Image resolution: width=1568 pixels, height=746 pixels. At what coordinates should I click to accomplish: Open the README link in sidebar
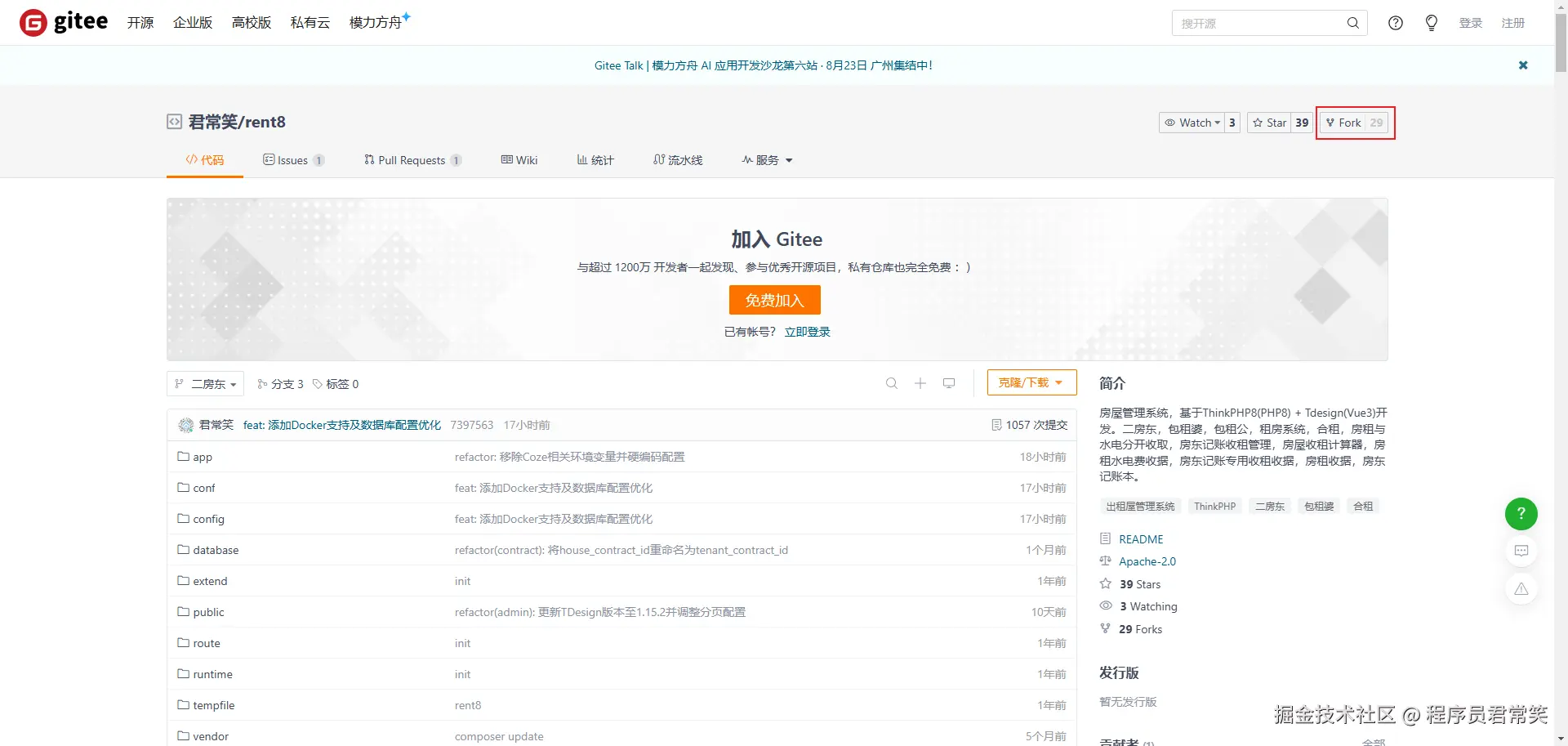click(1141, 539)
